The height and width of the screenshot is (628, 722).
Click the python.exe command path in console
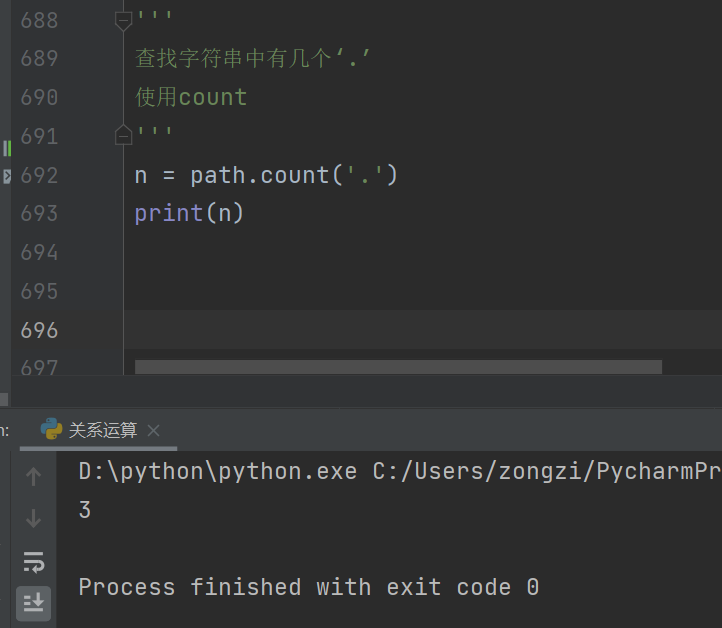point(217,471)
